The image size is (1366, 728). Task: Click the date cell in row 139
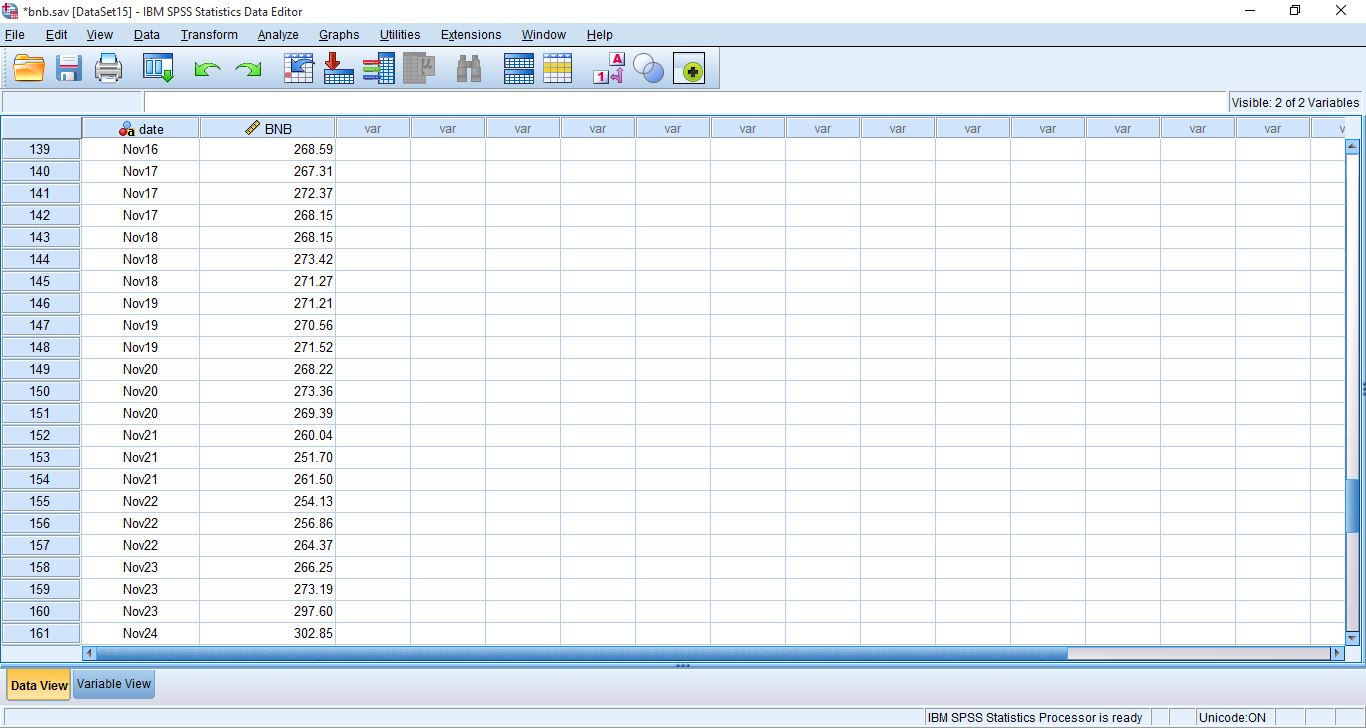coord(140,149)
